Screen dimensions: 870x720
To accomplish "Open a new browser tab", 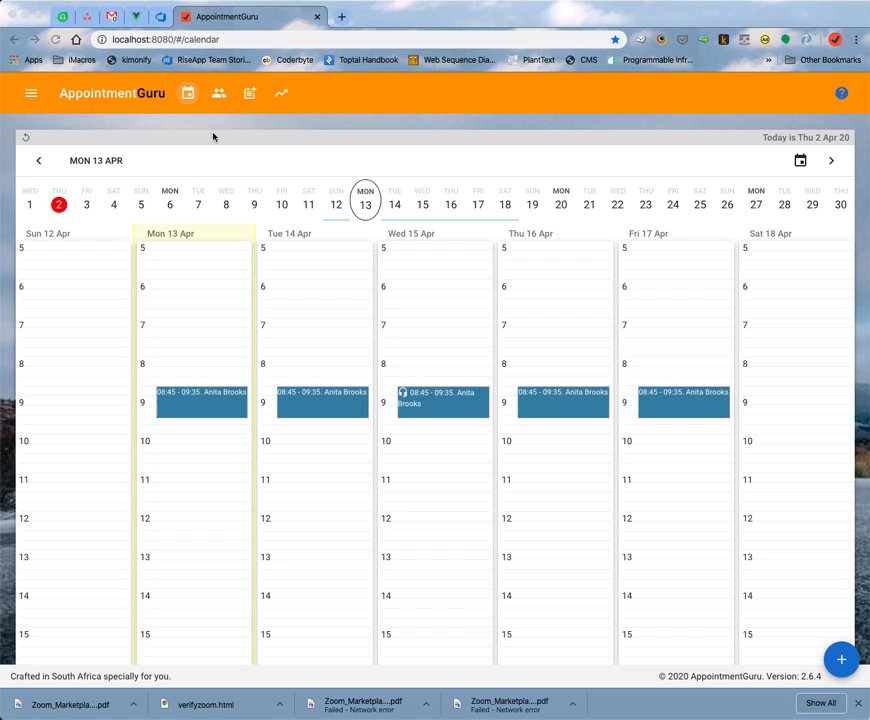I will tap(342, 17).
